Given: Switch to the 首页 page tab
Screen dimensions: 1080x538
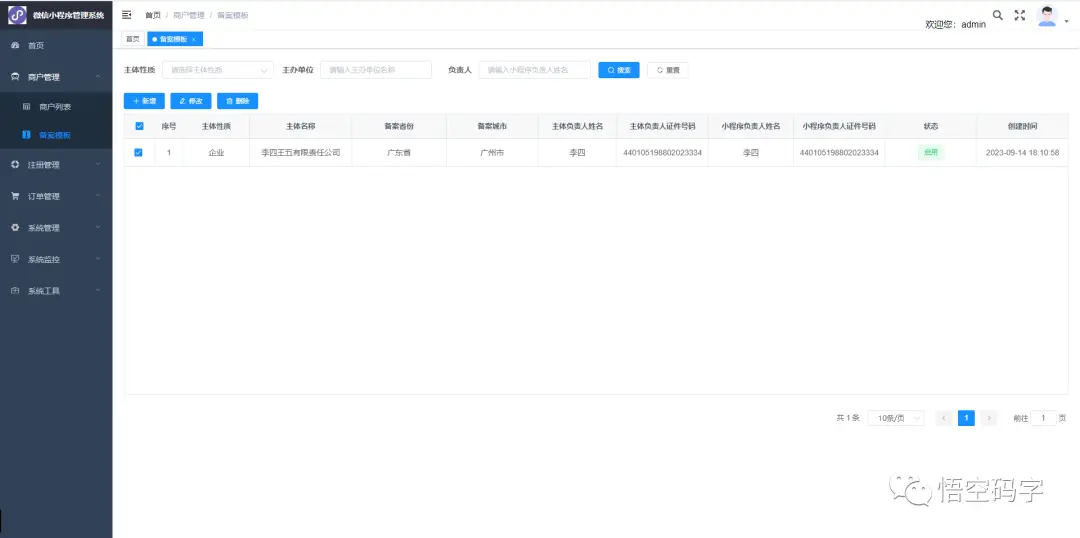Looking at the screenshot, I should pos(133,39).
